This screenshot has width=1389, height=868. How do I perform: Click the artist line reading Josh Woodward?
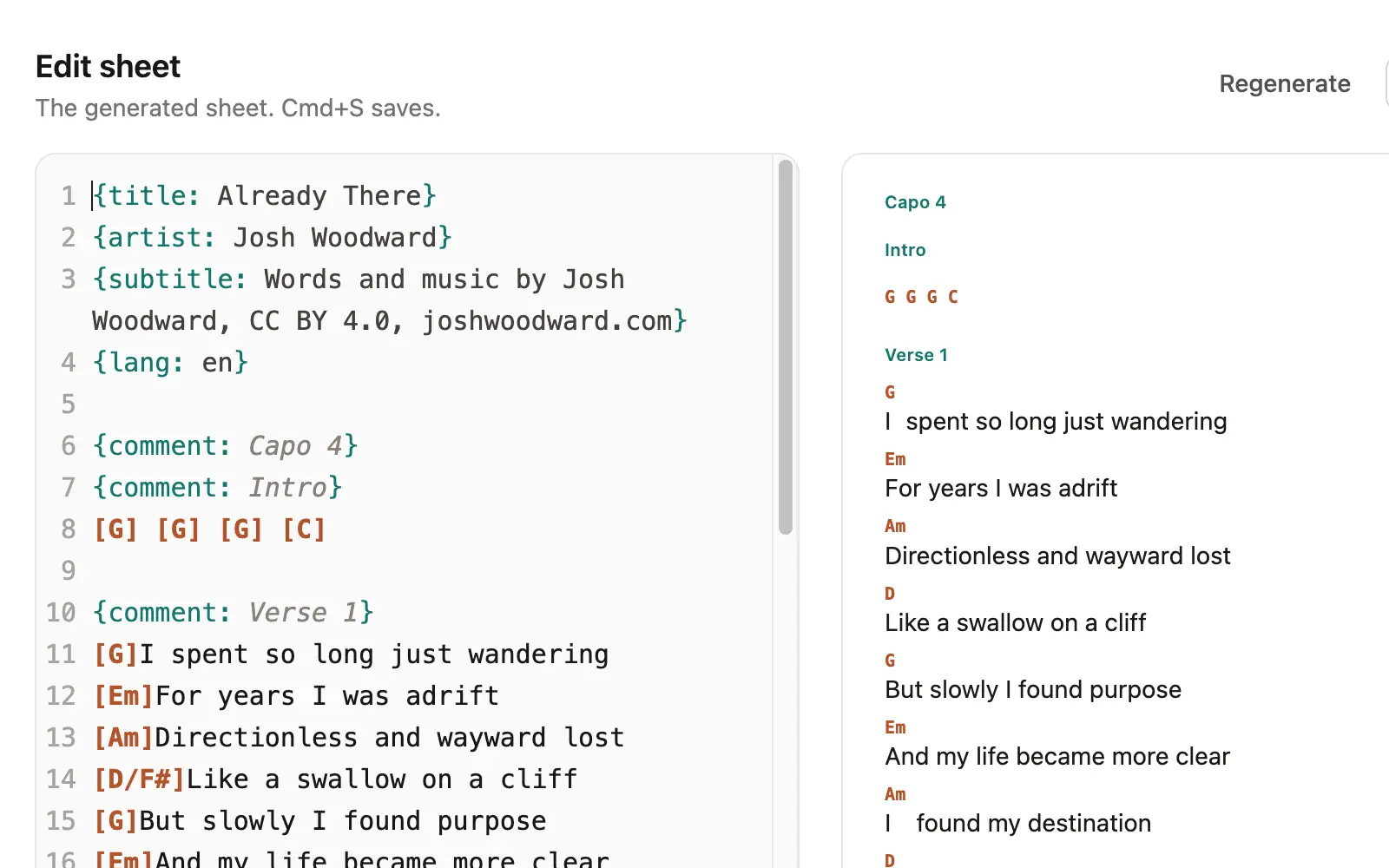pyautogui.click(x=273, y=238)
